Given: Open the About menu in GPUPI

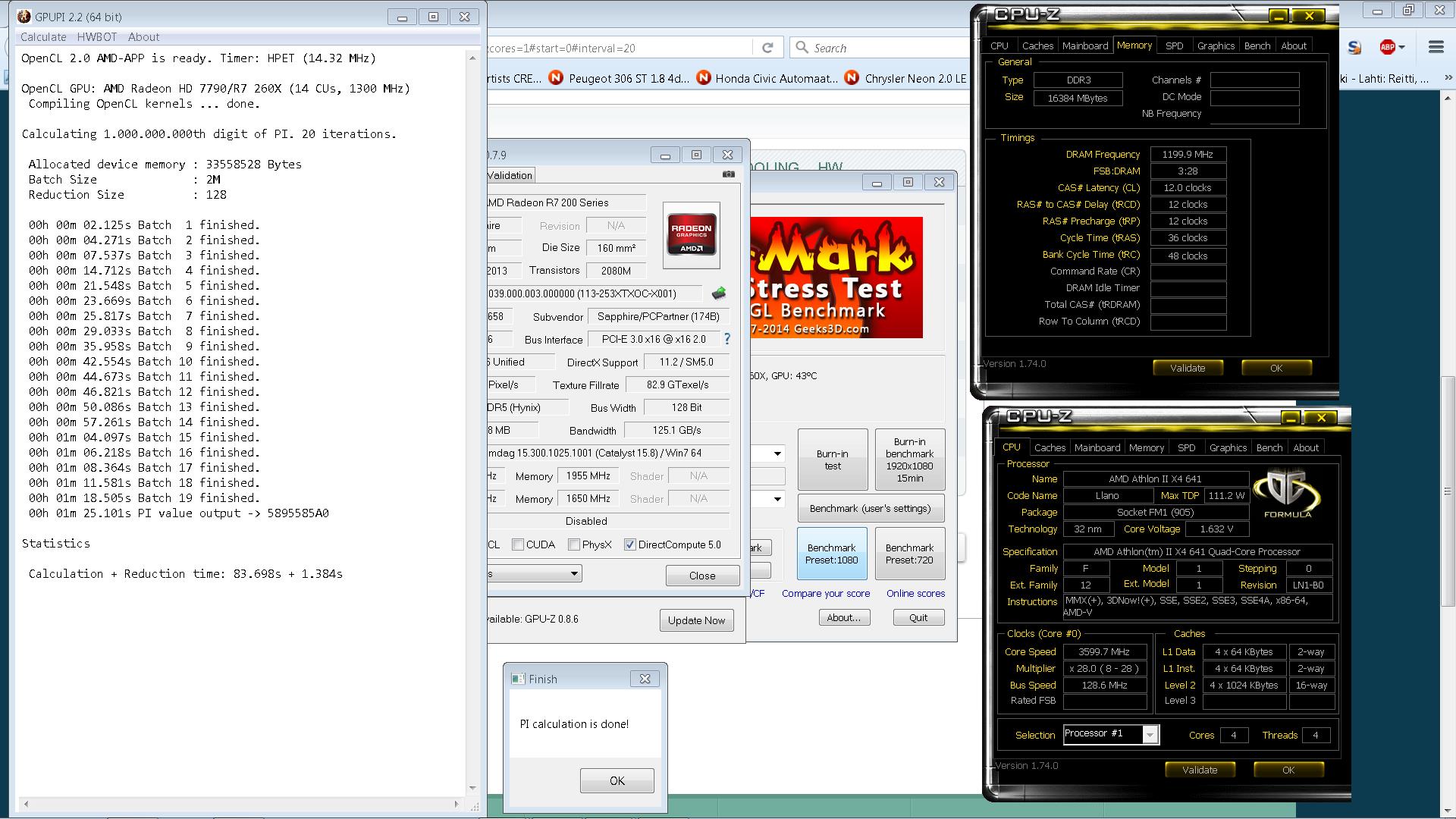Looking at the screenshot, I should tap(143, 37).
